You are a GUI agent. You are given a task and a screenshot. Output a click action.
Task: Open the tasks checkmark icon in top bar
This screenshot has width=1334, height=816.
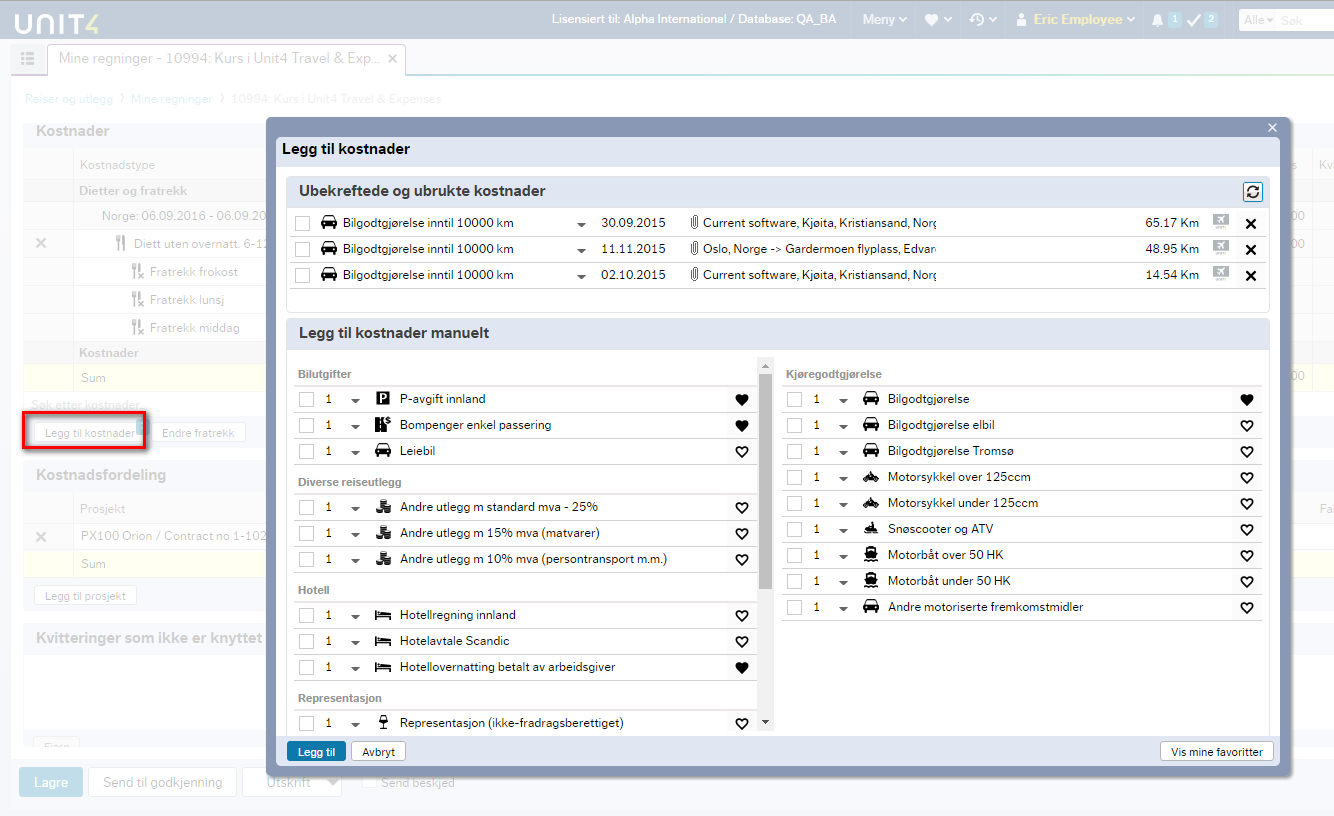tap(1193, 20)
